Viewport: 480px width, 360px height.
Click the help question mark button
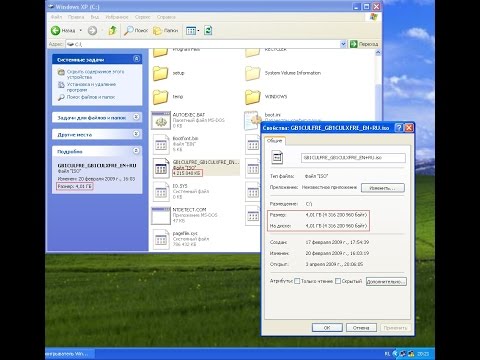399,127
